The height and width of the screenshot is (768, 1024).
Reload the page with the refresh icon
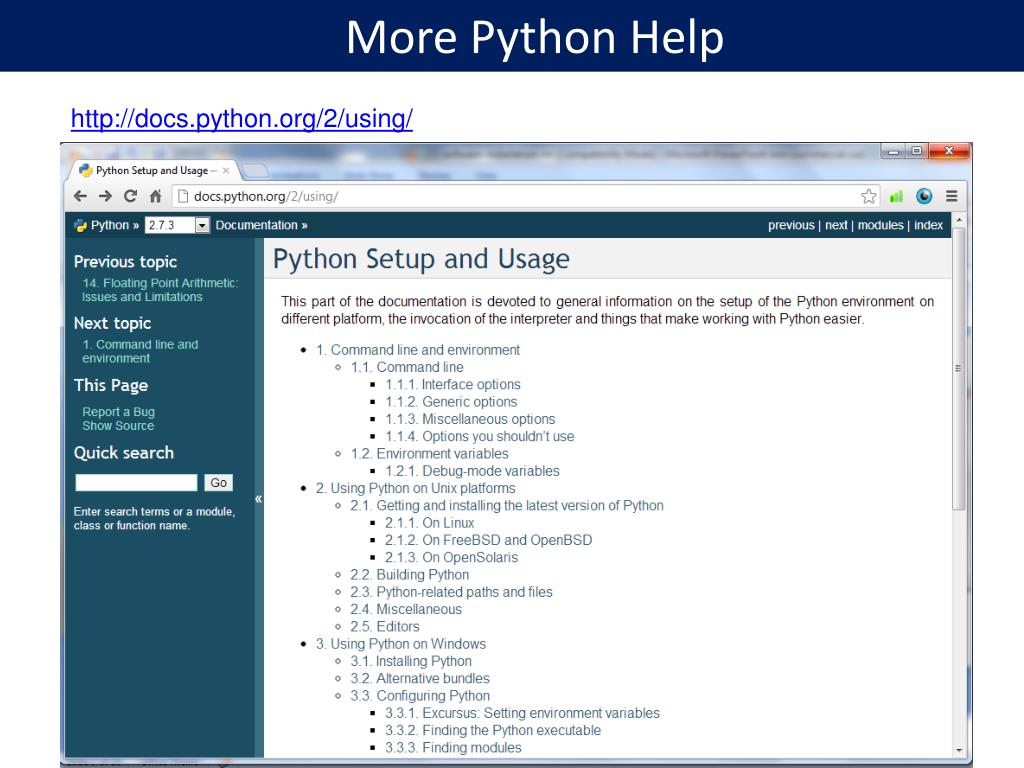tap(131, 196)
